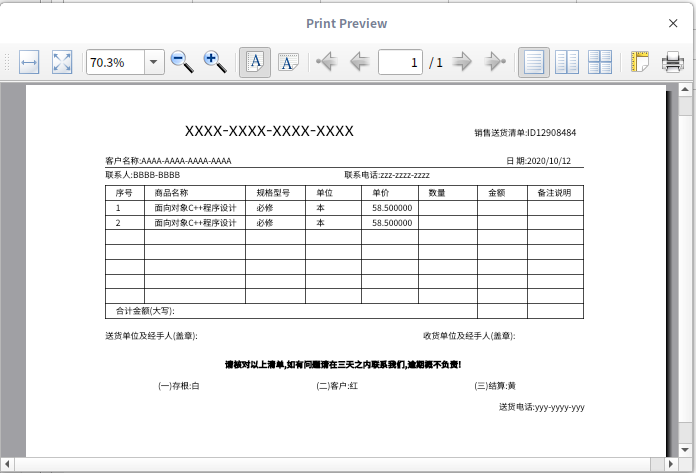
Task: Click the ID12908484 order number text
Action: [x=551, y=133]
